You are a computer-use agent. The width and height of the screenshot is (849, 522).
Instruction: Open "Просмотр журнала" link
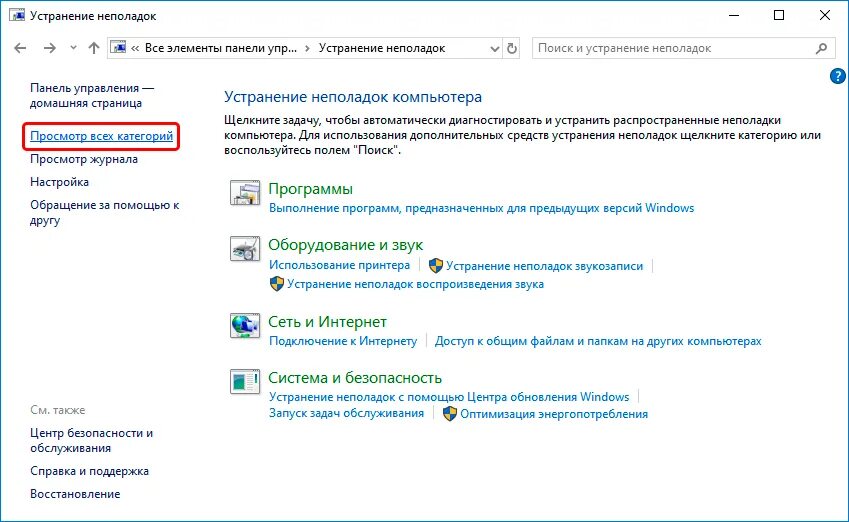tap(84, 159)
